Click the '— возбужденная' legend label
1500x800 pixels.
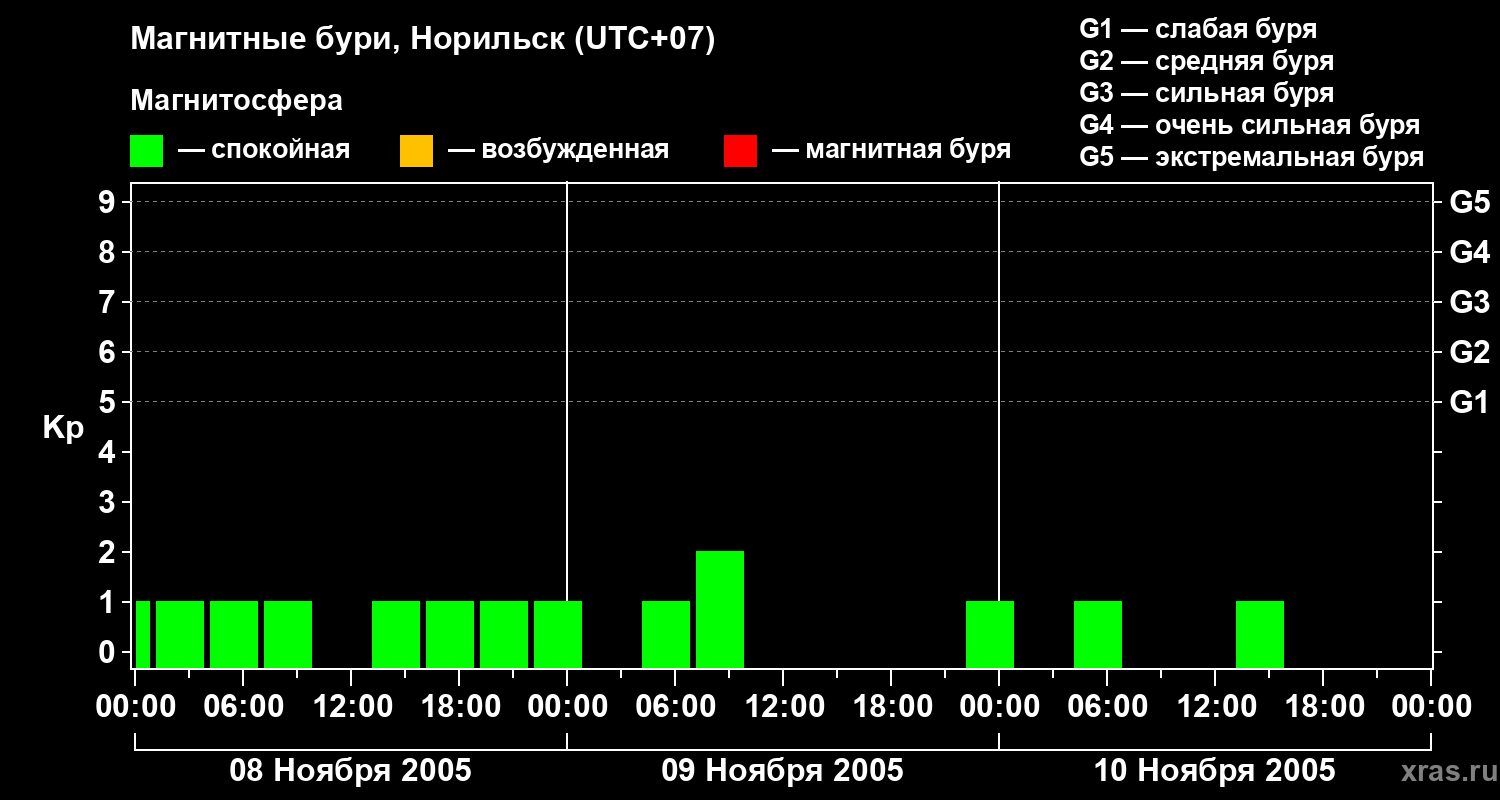point(558,150)
